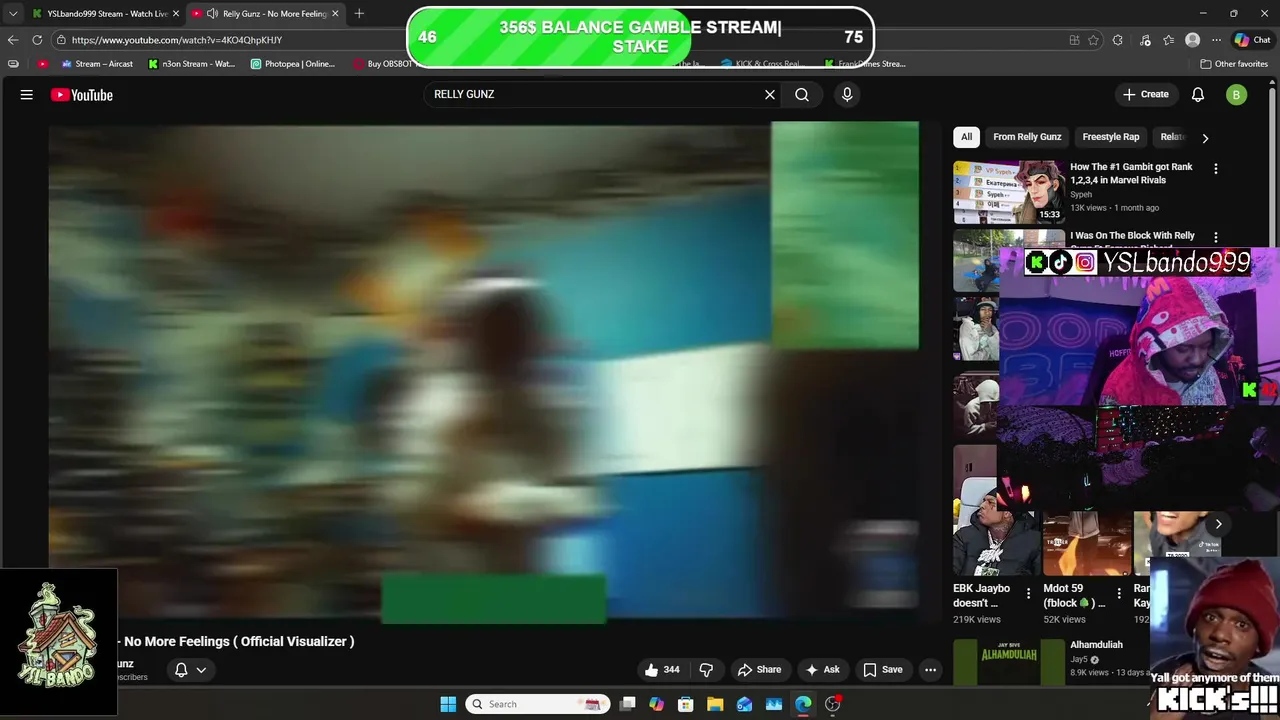
Task: Open File Explorer from the taskbar
Action: click(715, 704)
